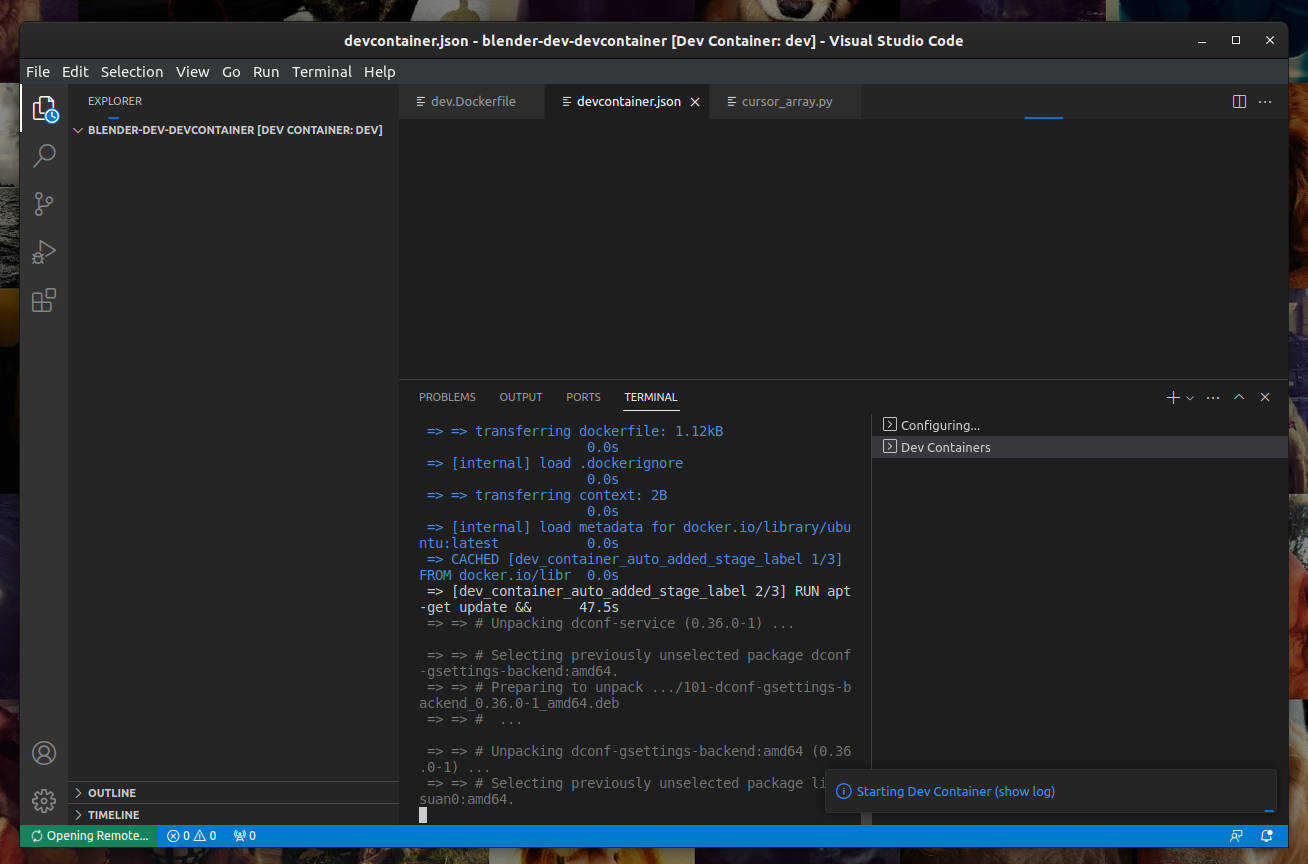Select the TERMINAL panel tab
Viewport: 1308px width, 864px height.
click(x=651, y=397)
